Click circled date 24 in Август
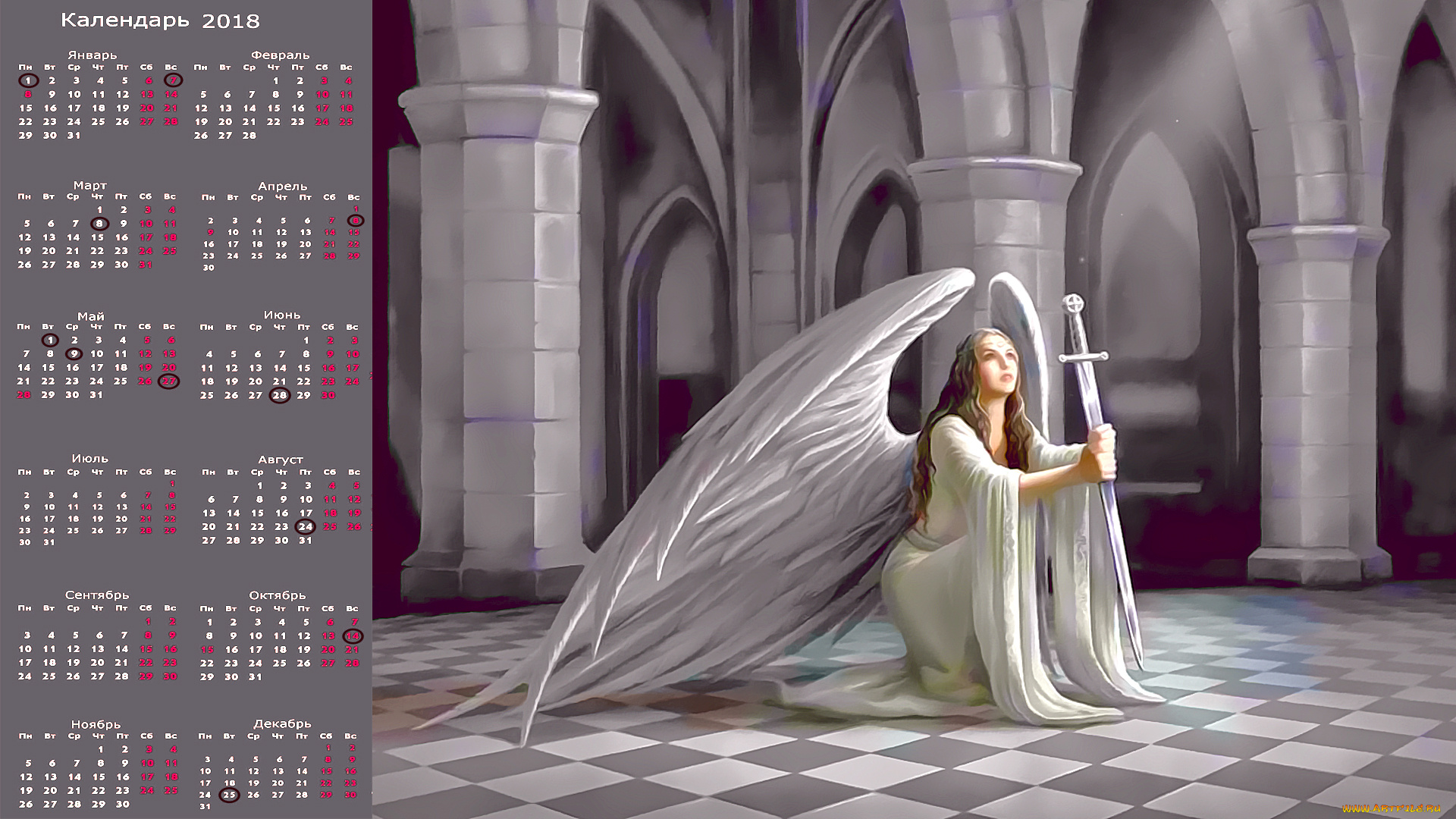The image size is (1456, 819). pyautogui.click(x=305, y=526)
